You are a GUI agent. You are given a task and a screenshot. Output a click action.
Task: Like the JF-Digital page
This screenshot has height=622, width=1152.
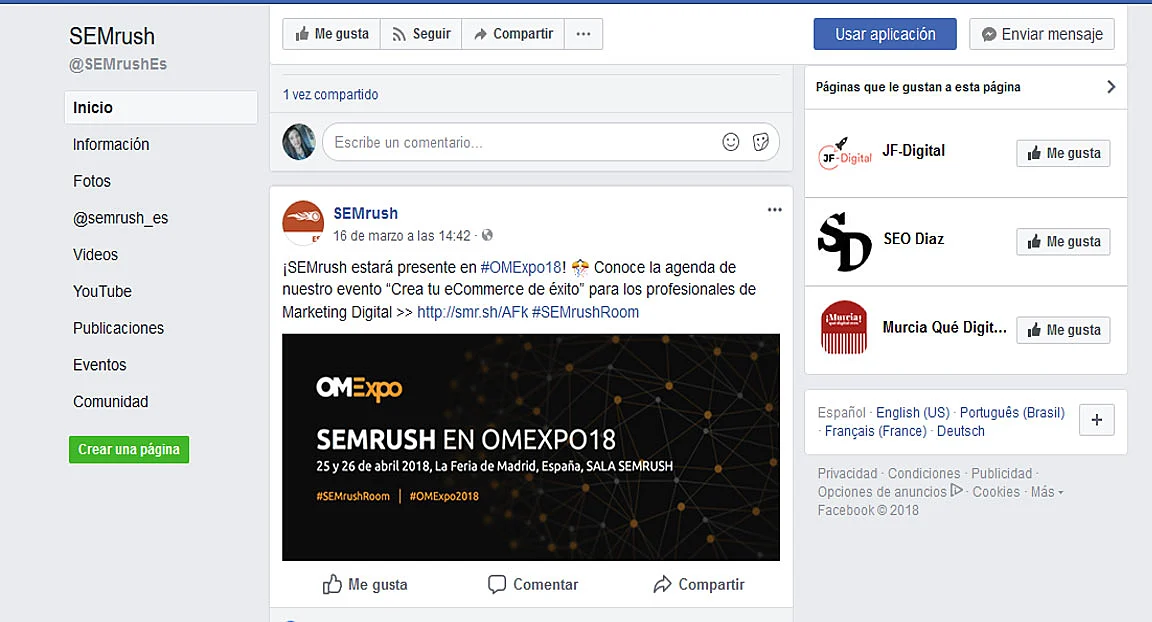click(x=1063, y=153)
